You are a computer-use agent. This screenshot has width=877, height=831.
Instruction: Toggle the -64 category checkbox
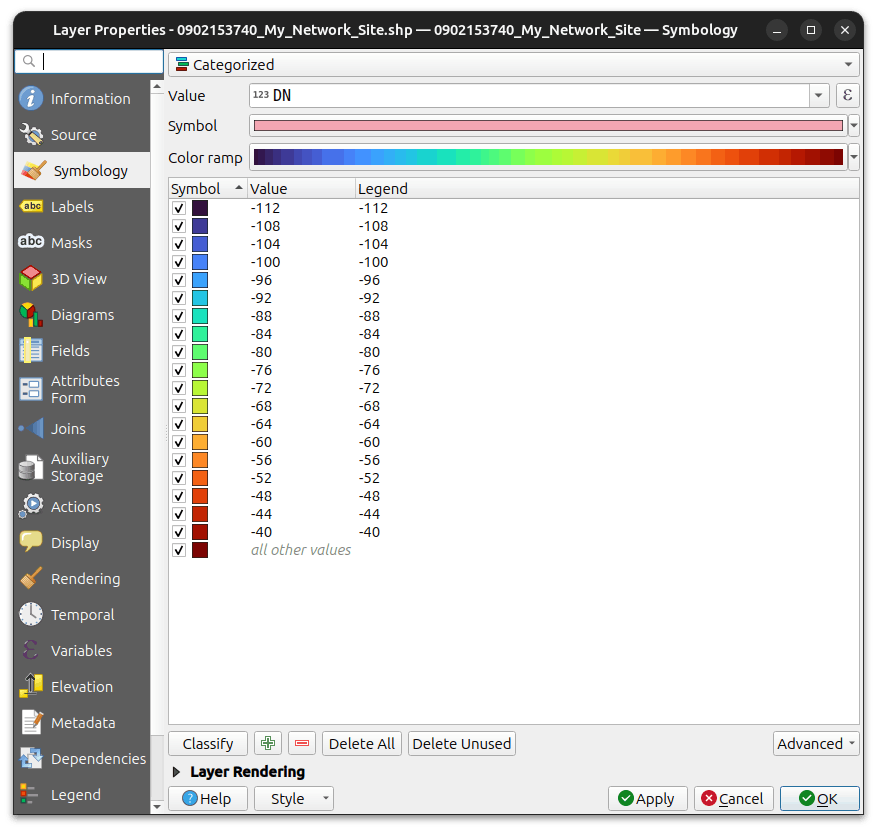(179, 424)
